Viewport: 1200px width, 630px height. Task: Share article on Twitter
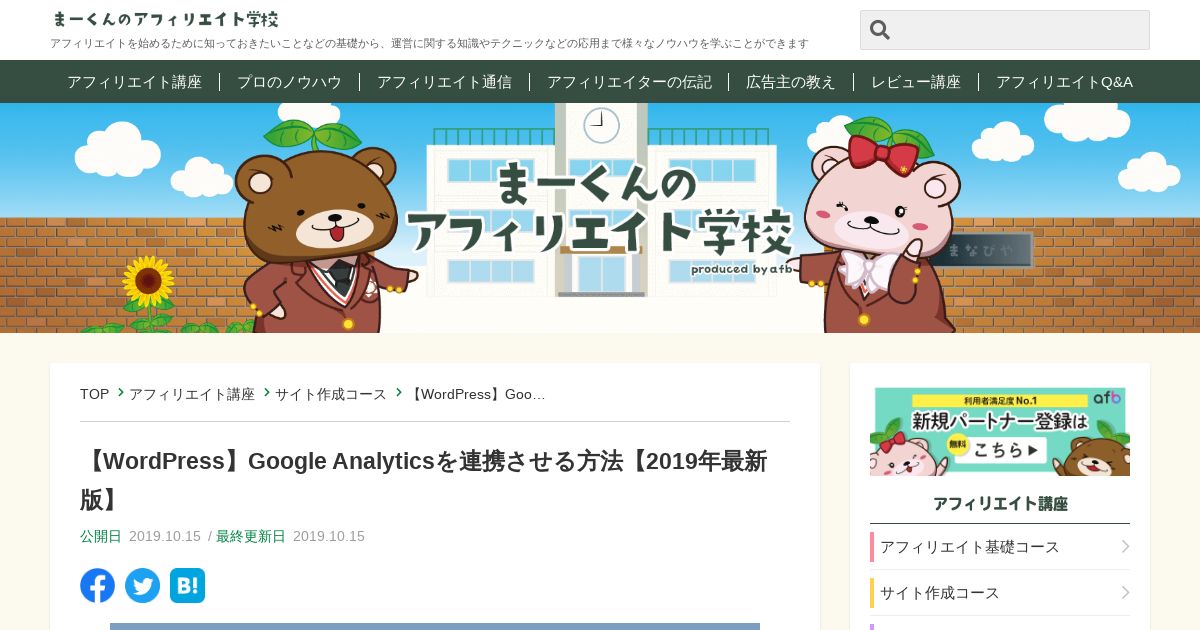(x=142, y=585)
